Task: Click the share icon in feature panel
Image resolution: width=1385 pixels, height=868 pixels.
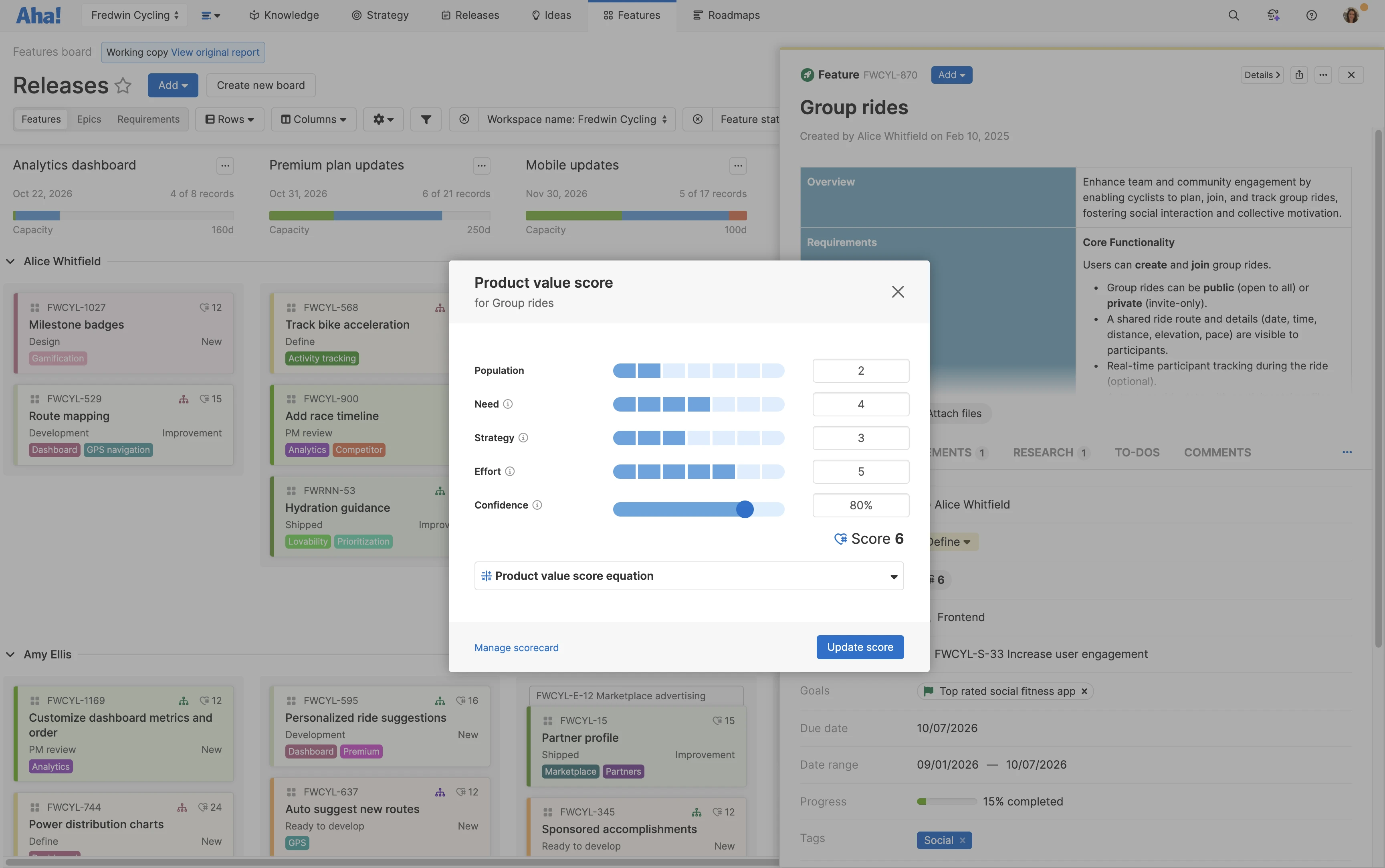Action: 1300,75
